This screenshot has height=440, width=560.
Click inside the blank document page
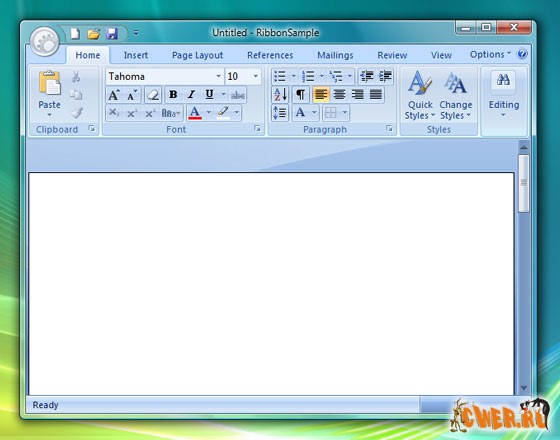click(x=271, y=284)
